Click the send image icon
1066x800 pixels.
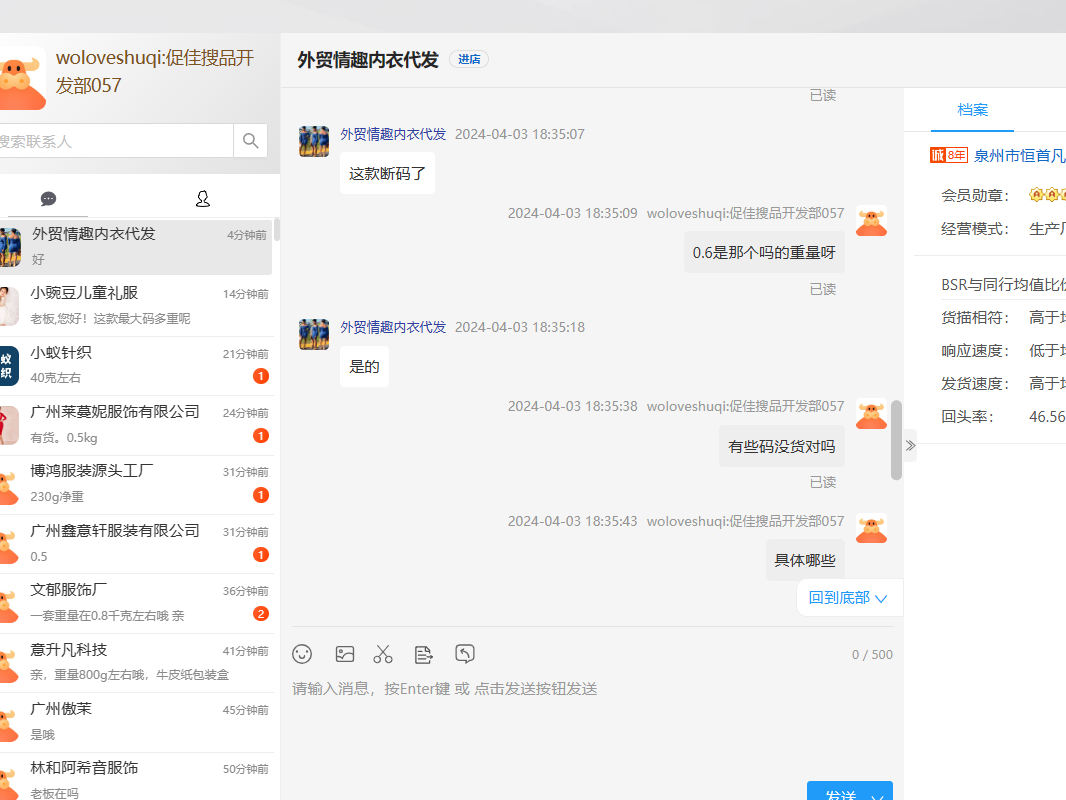345,654
